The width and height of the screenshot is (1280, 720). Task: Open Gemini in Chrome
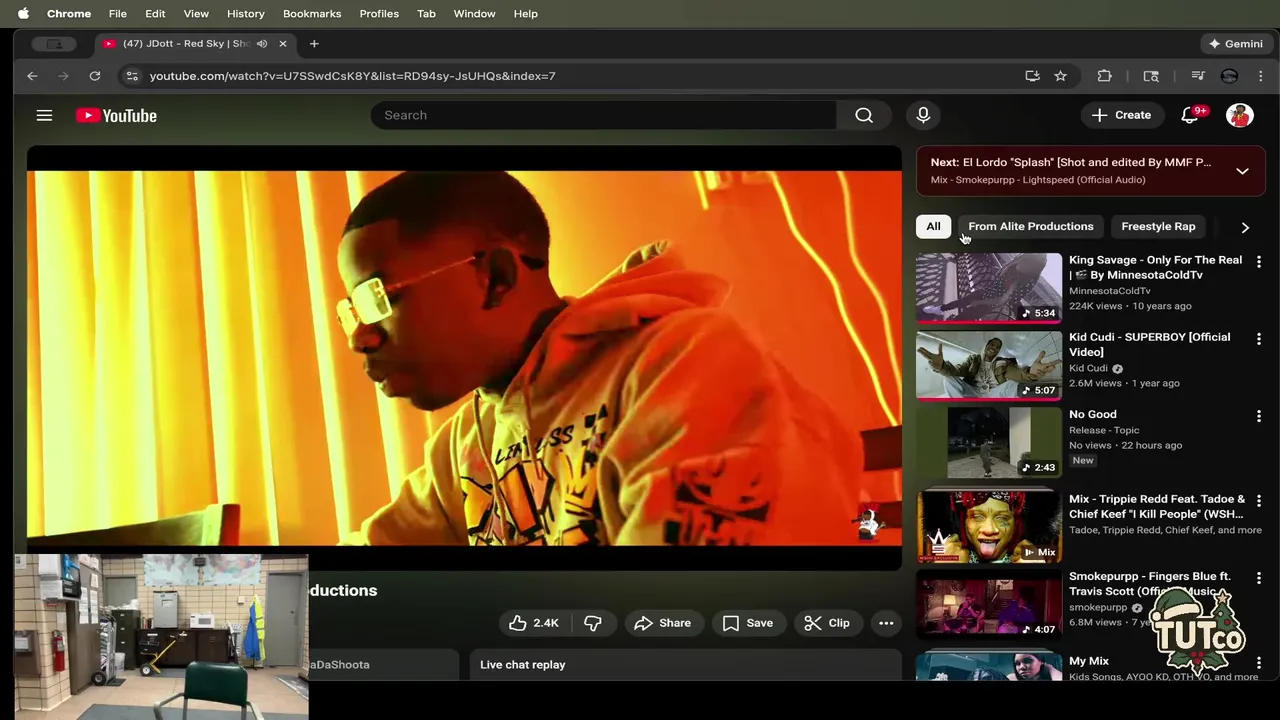point(1235,44)
